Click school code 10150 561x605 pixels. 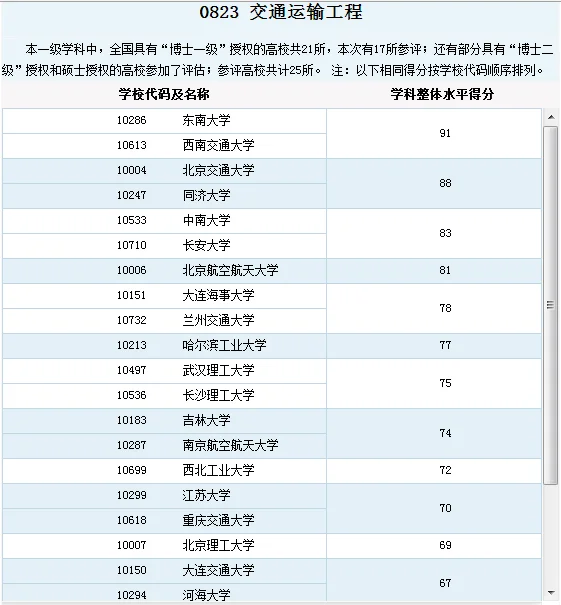pos(132,570)
